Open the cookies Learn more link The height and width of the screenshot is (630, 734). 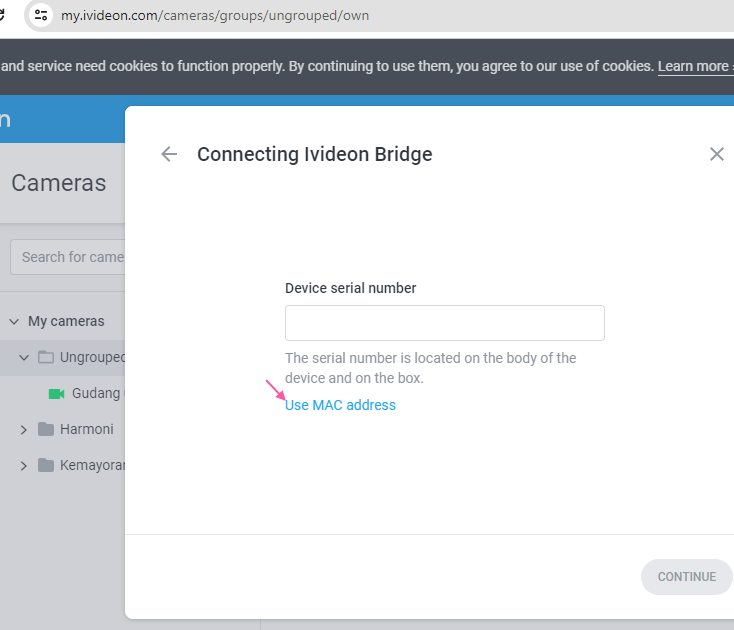pos(693,66)
